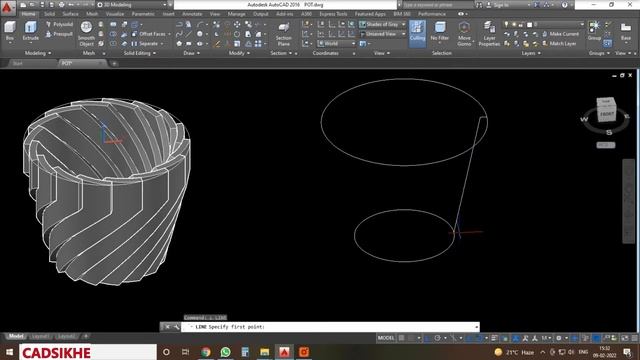Click the white layer color swatch
This screenshot has width=640, height=360.
(529, 24)
